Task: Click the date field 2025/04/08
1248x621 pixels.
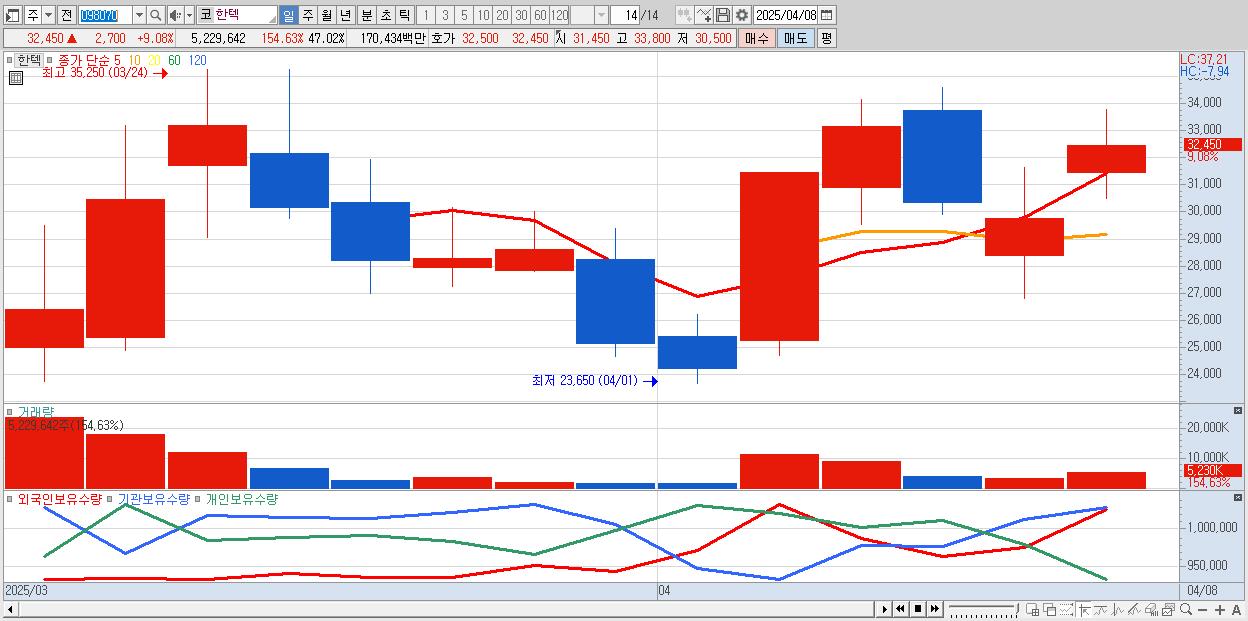Action: pos(785,15)
